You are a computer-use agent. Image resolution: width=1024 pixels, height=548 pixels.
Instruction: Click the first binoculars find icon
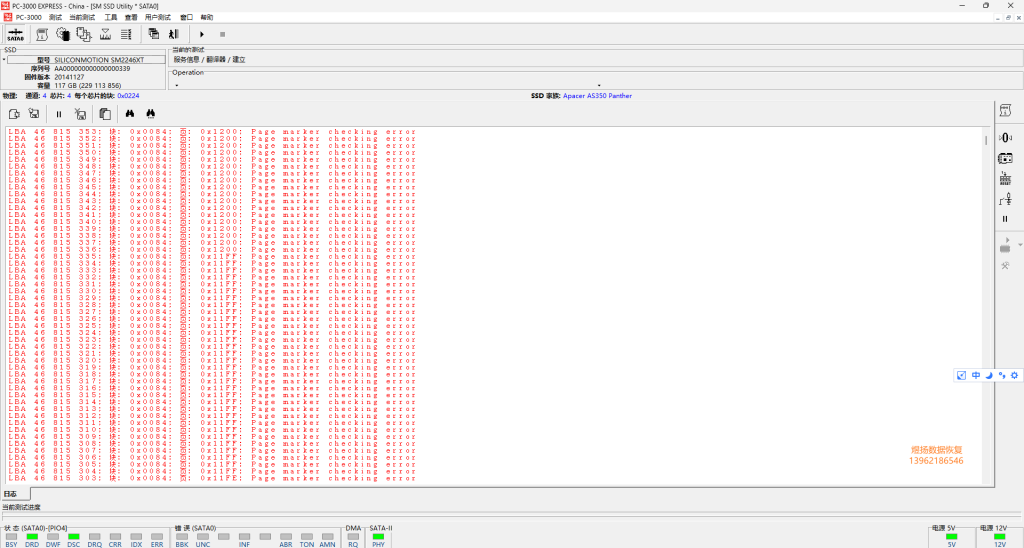130,114
